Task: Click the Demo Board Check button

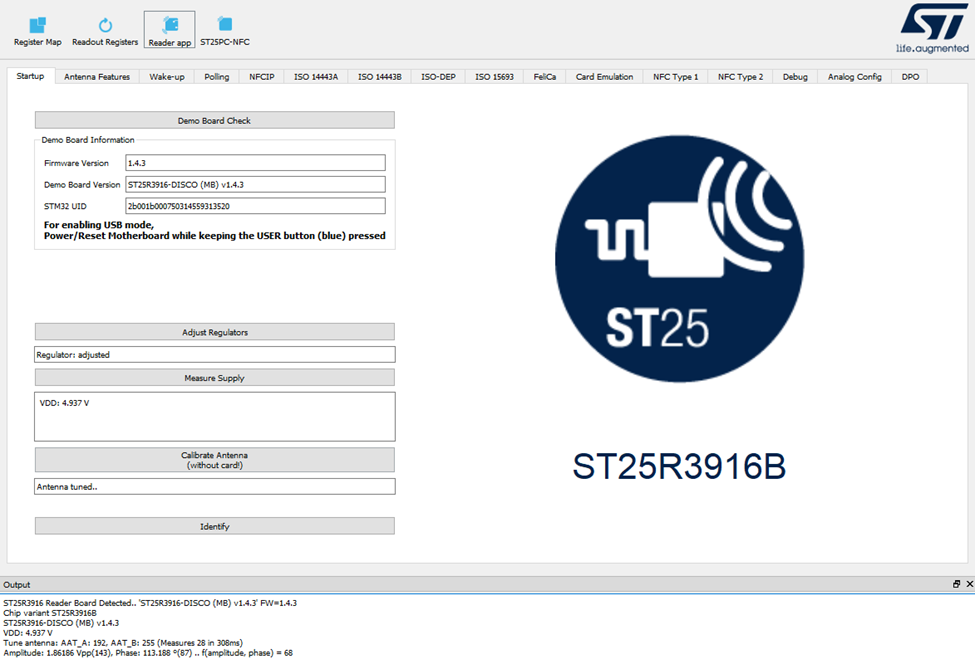Action: point(215,120)
